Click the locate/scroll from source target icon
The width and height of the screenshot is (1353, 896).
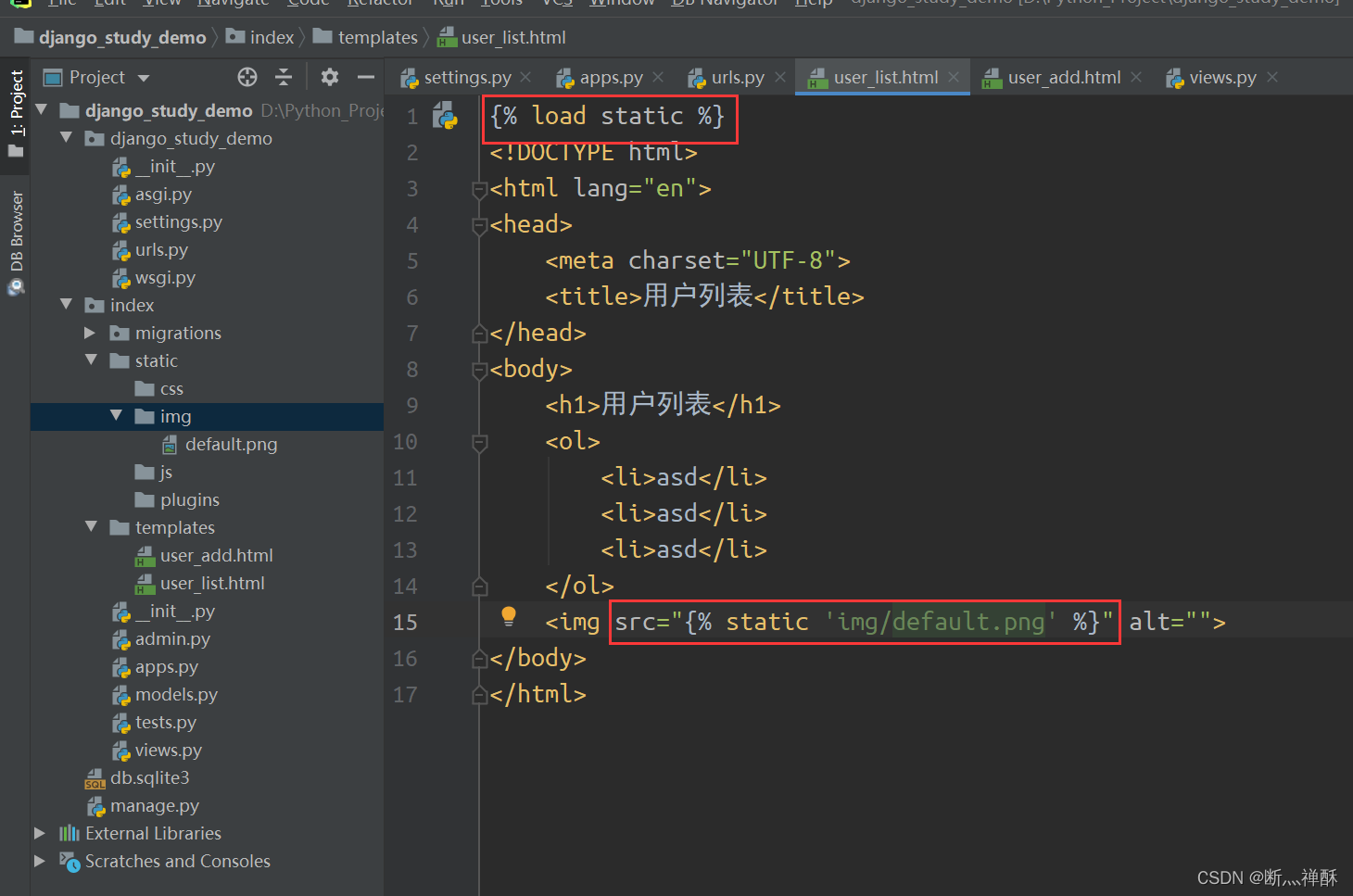[247, 77]
